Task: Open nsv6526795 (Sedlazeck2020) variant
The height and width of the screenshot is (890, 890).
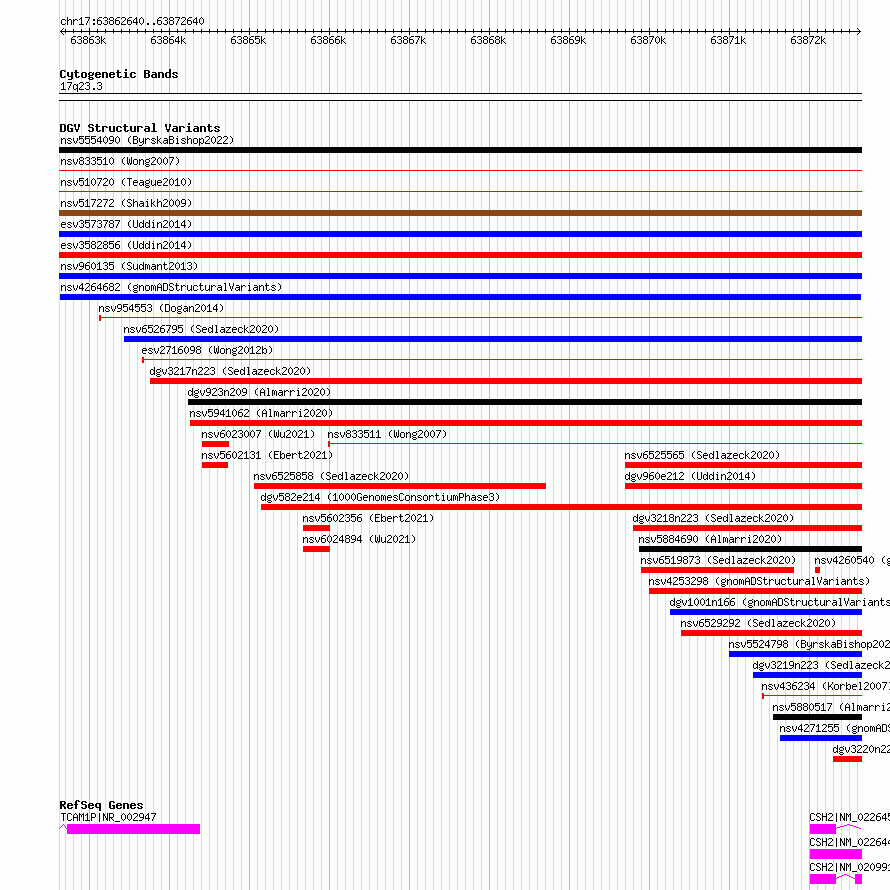Action: (201, 329)
